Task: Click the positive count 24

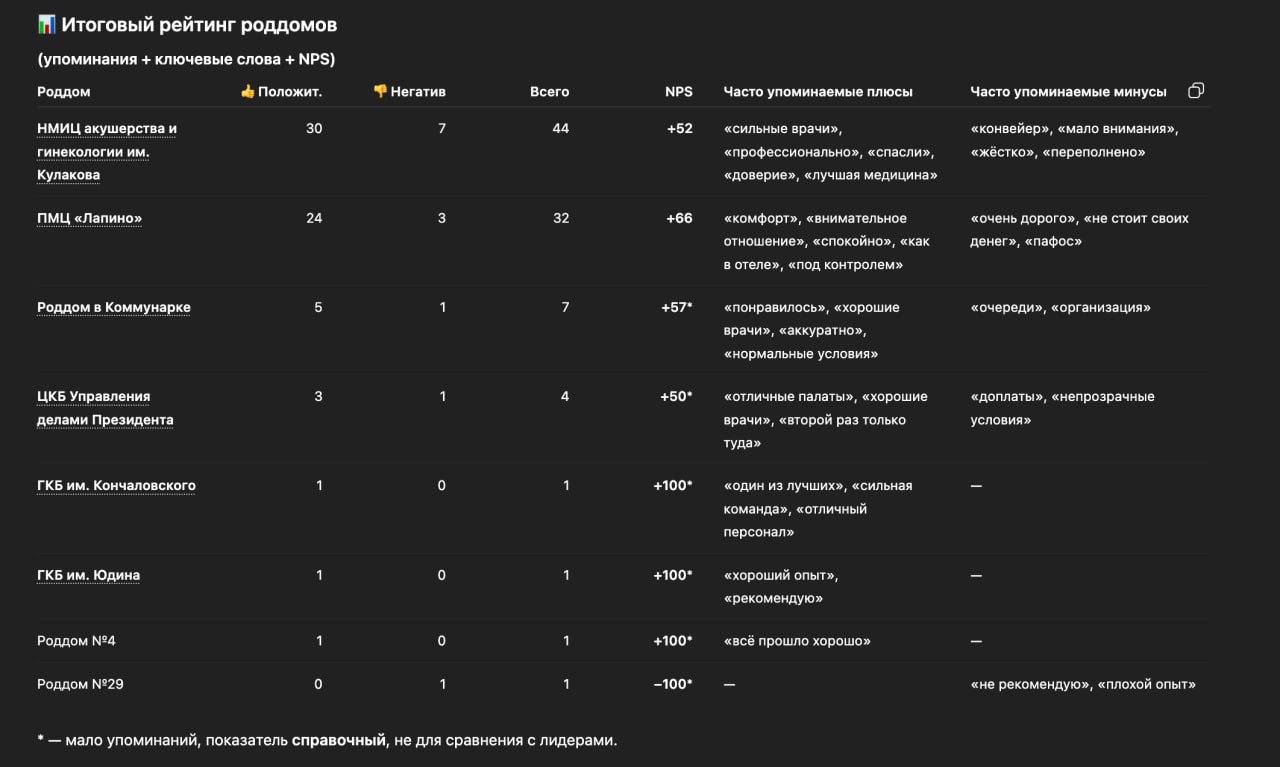Action: click(x=314, y=218)
